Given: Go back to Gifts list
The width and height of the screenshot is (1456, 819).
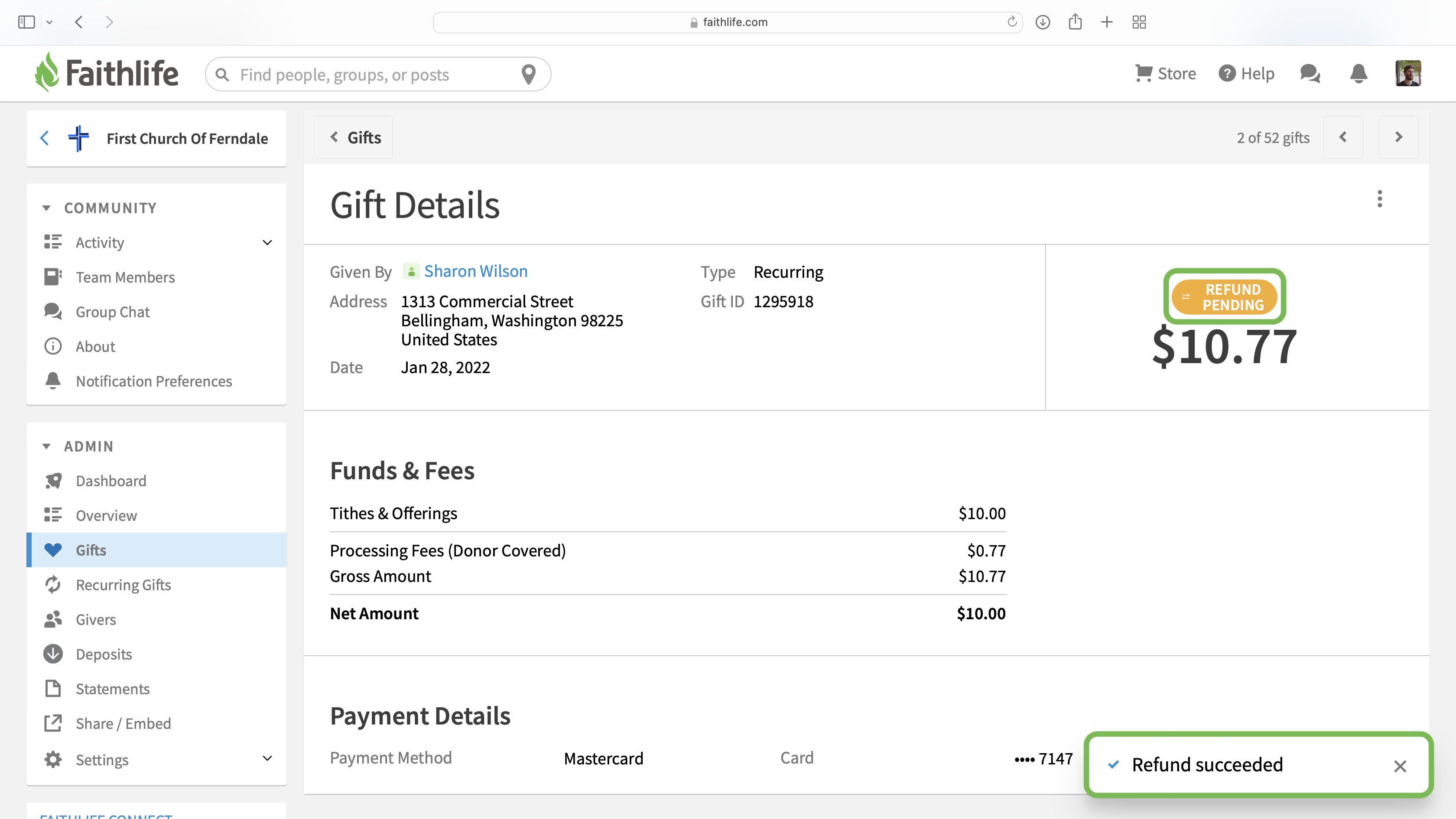Looking at the screenshot, I should point(355,137).
